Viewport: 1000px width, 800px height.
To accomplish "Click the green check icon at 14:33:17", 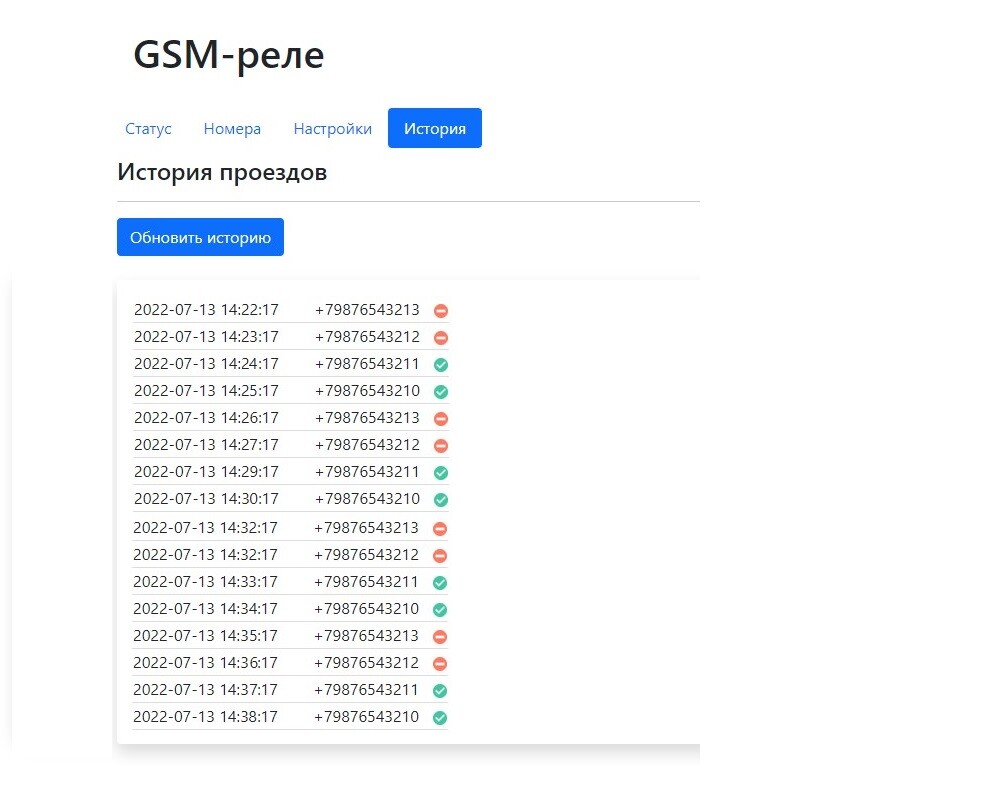I will pos(440,582).
